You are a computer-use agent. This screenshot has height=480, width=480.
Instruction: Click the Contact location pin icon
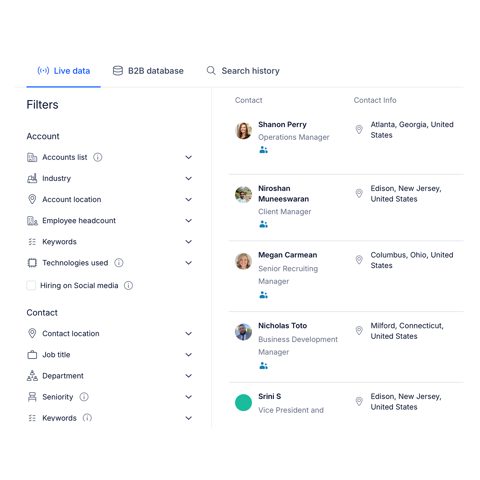[x=32, y=333]
